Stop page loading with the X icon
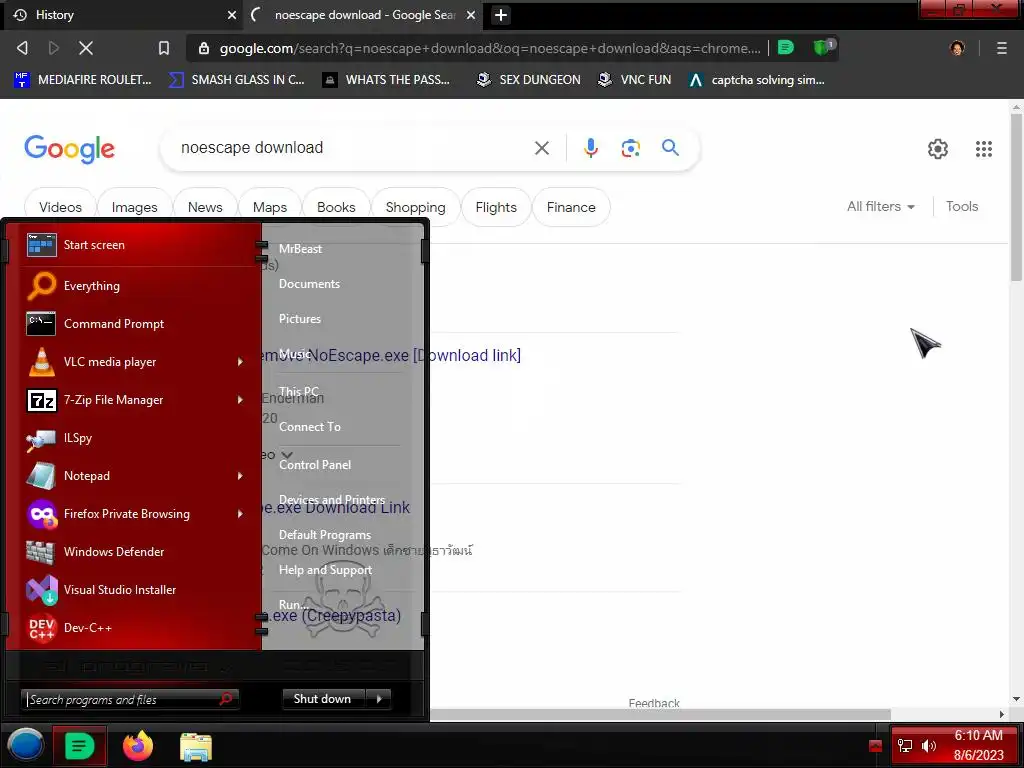 86,48
